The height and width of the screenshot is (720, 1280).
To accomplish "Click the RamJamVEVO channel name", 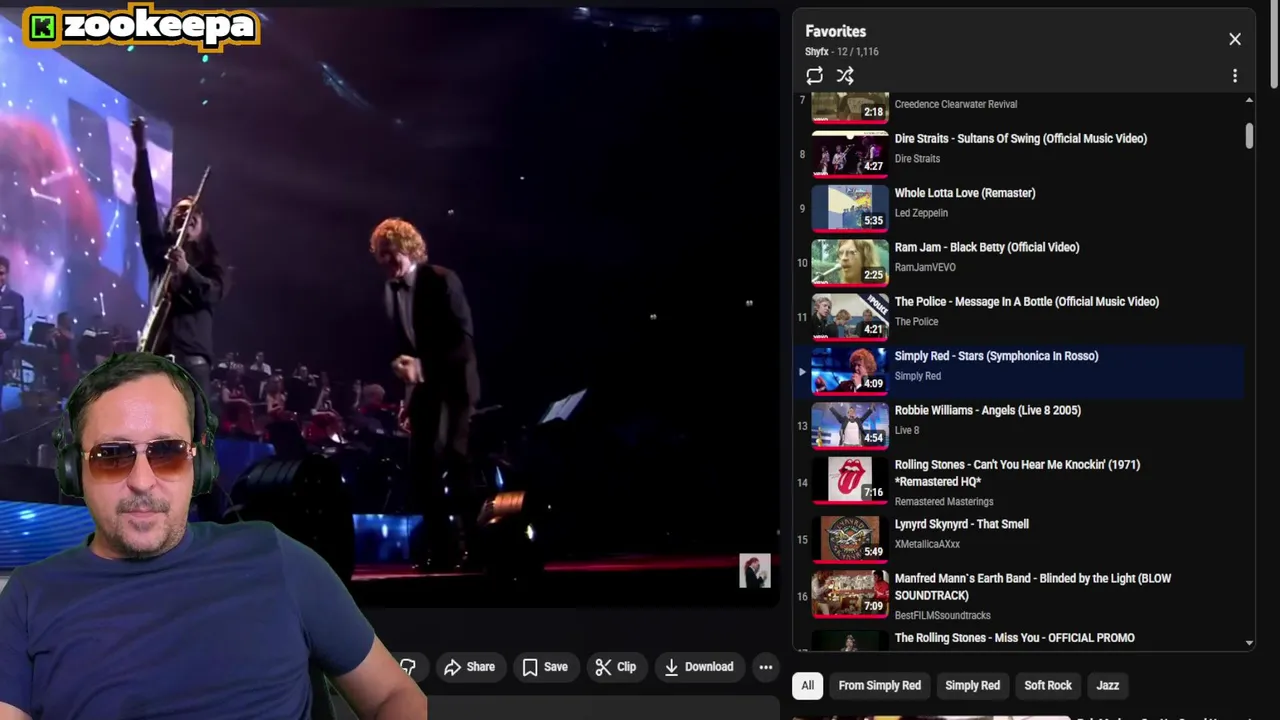I will click(925, 267).
